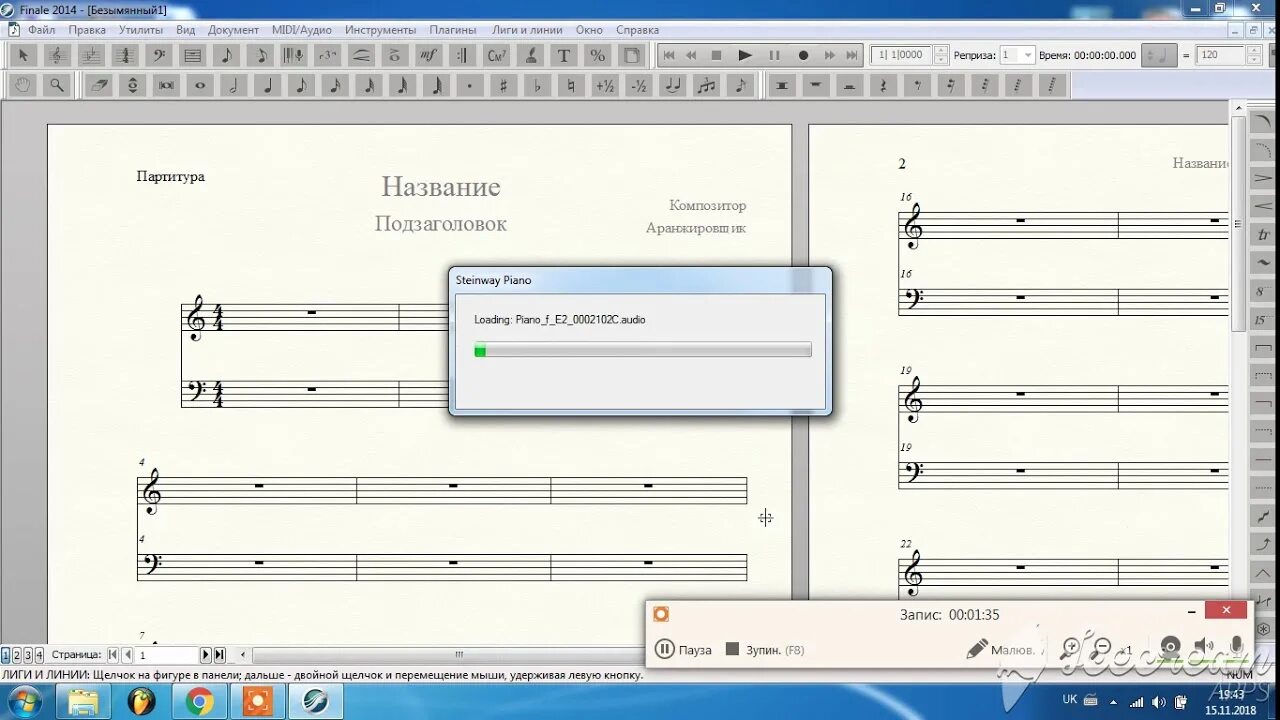Choose the whole note duration
The image size is (1280, 720).
[200, 86]
